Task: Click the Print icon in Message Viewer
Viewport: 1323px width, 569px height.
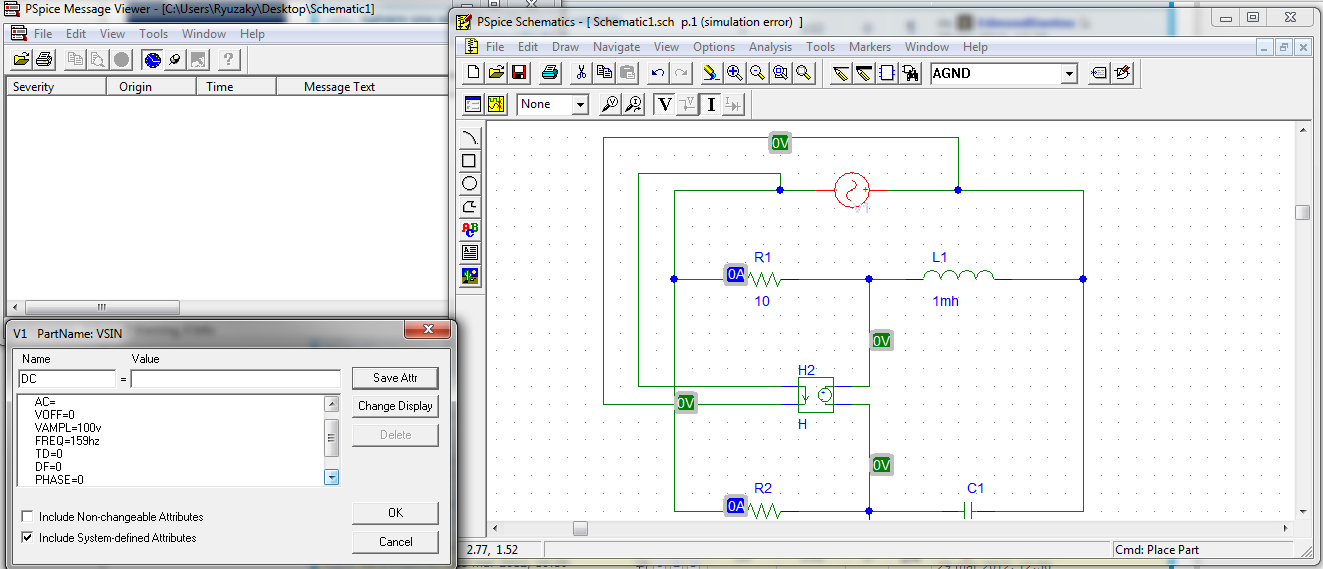Action: 44,60
